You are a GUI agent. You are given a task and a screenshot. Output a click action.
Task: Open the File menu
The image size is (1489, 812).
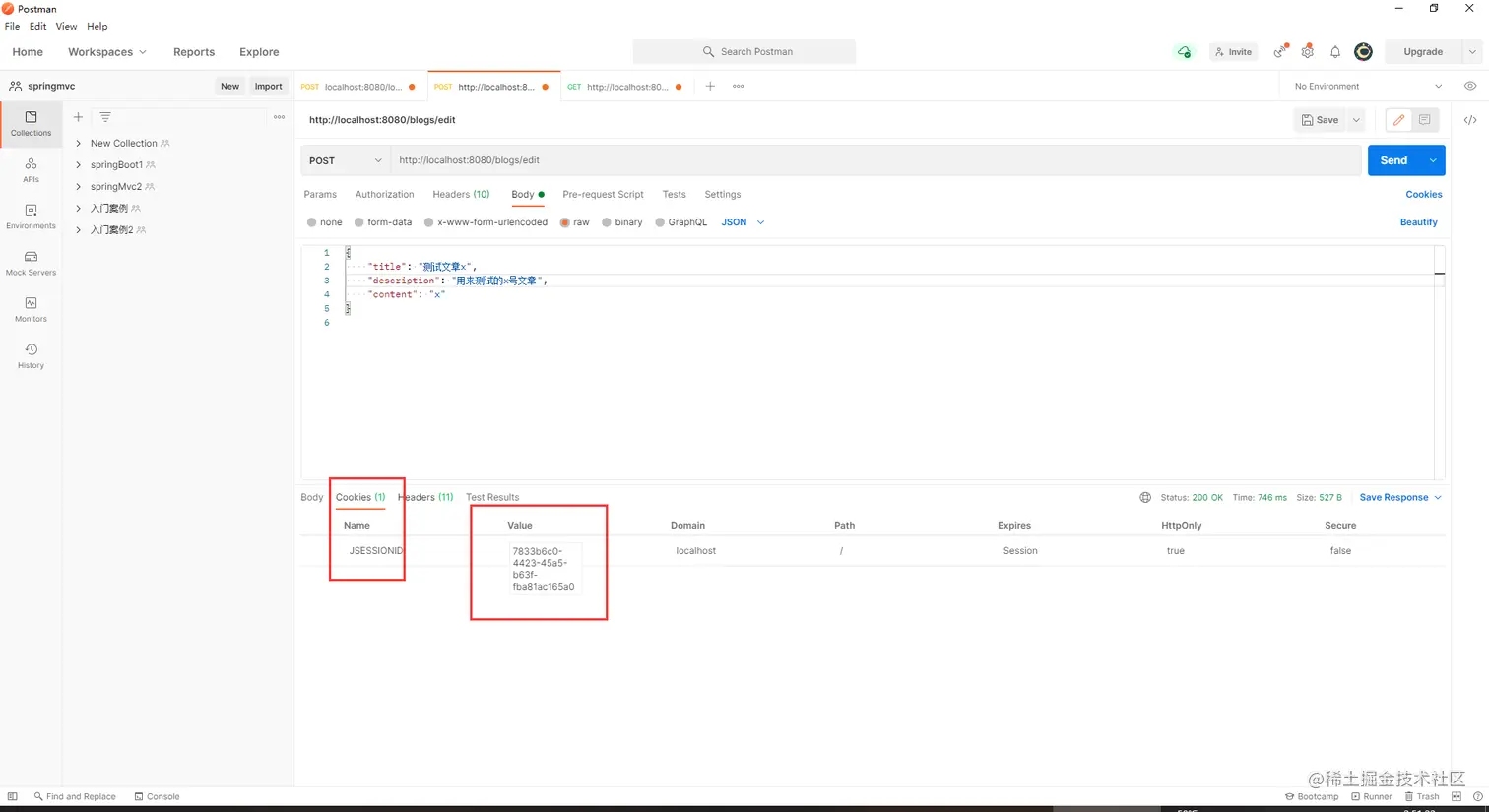point(12,27)
